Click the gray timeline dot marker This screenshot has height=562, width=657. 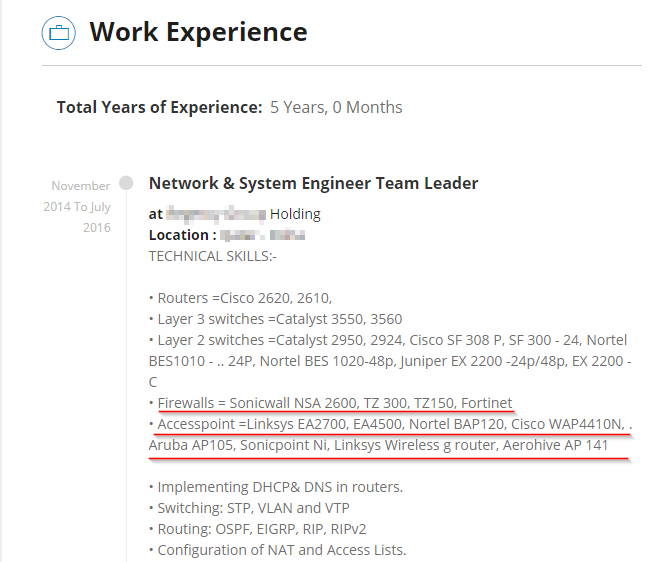126,183
